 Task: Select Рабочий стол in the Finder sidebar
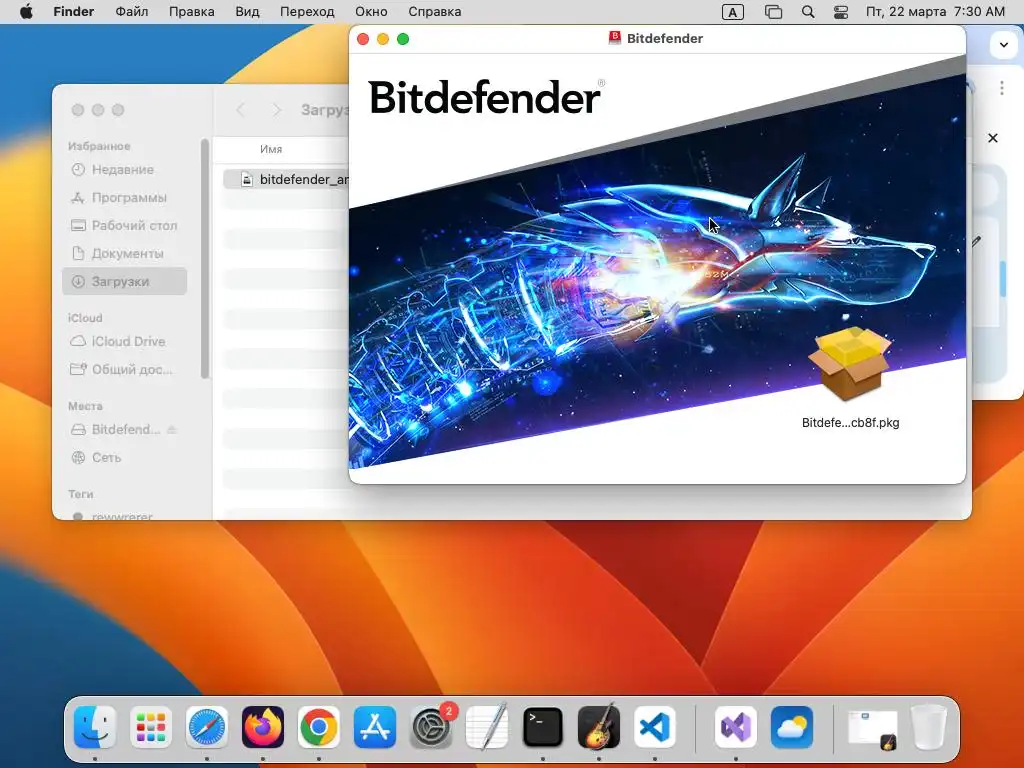coord(125,225)
